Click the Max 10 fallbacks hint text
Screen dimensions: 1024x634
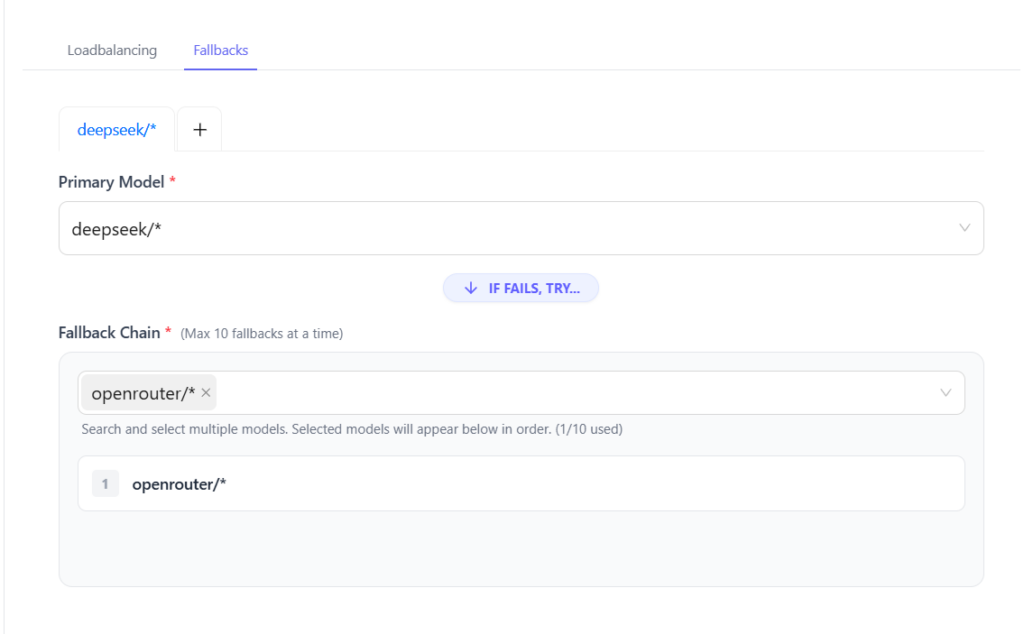(262, 334)
